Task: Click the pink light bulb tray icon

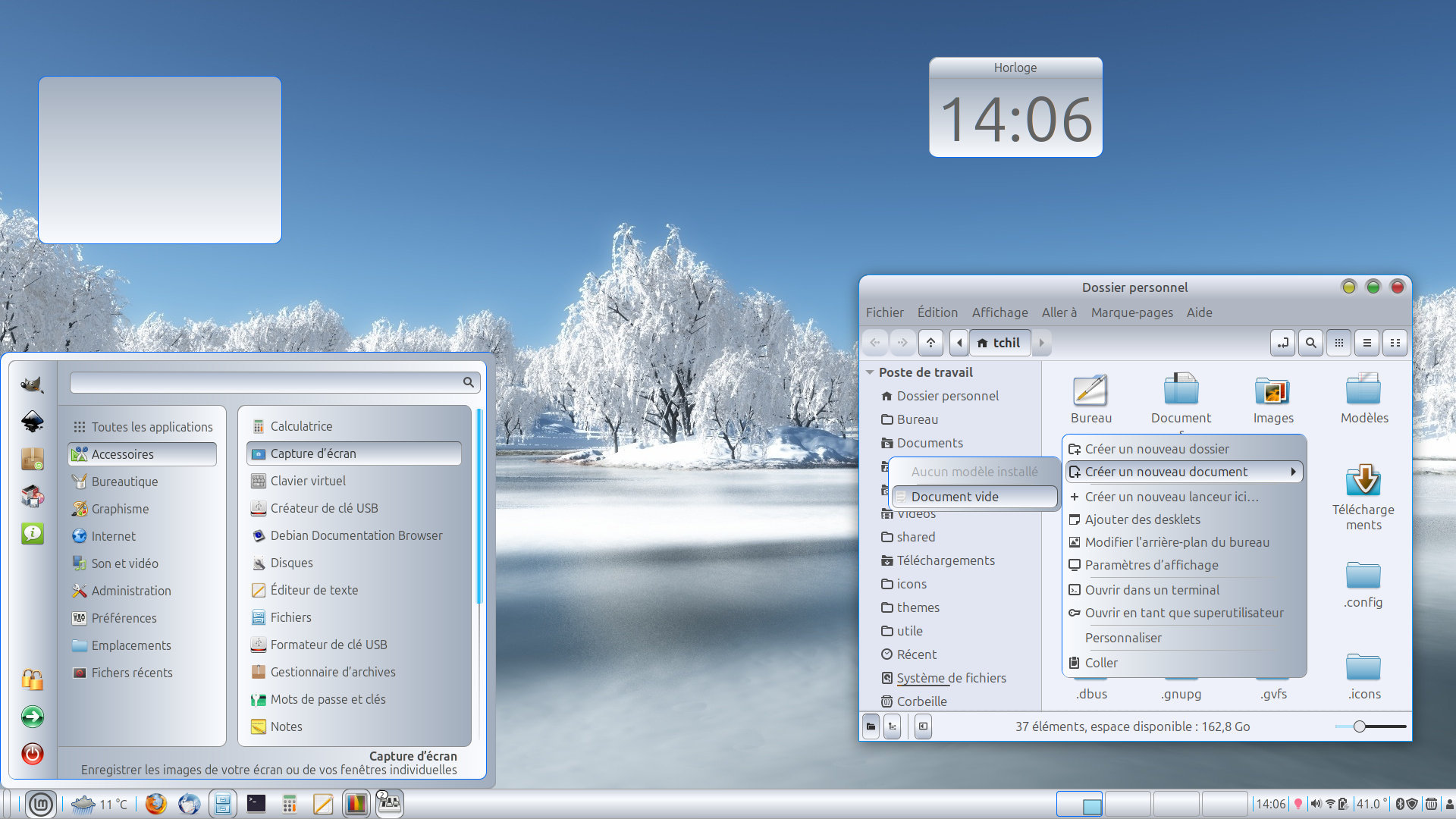Action: (x=1298, y=804)
